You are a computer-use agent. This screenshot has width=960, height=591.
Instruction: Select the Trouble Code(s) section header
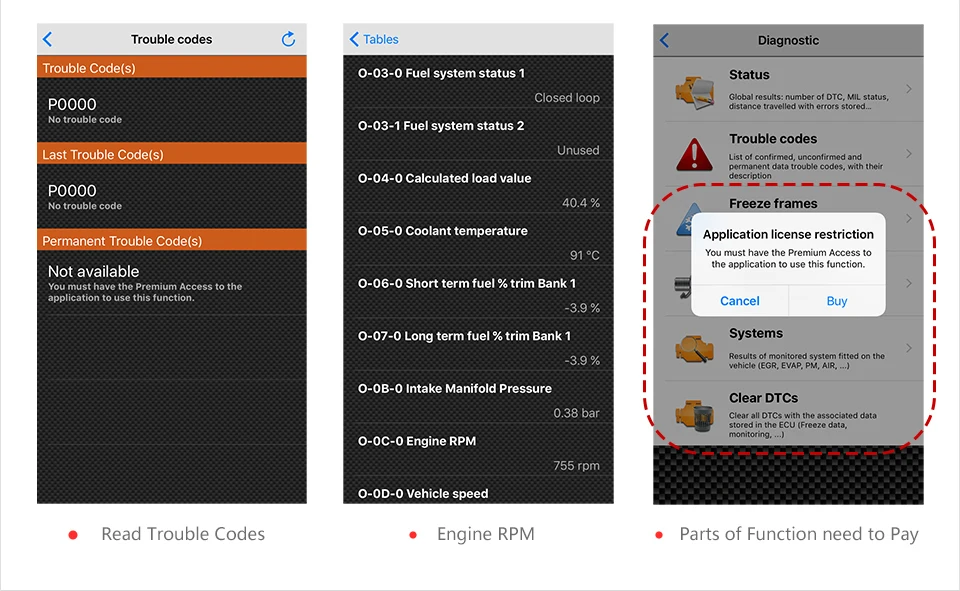(x=171, y=67)
